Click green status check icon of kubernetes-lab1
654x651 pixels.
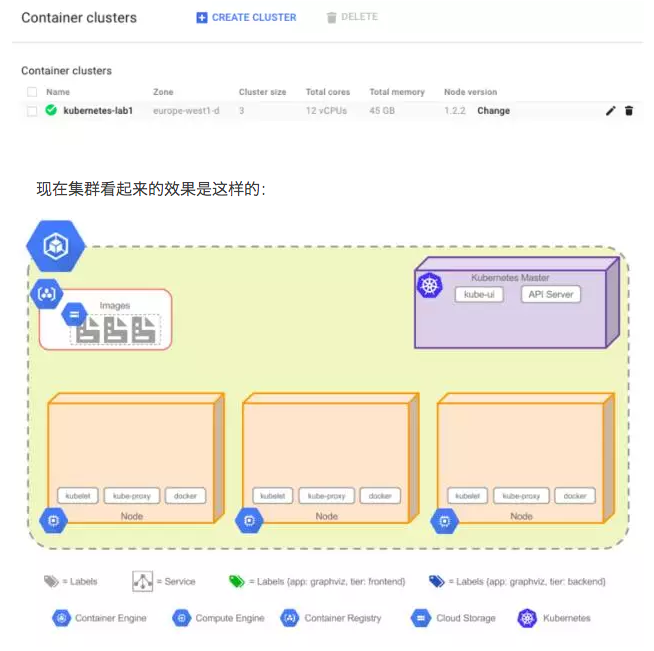51,110
